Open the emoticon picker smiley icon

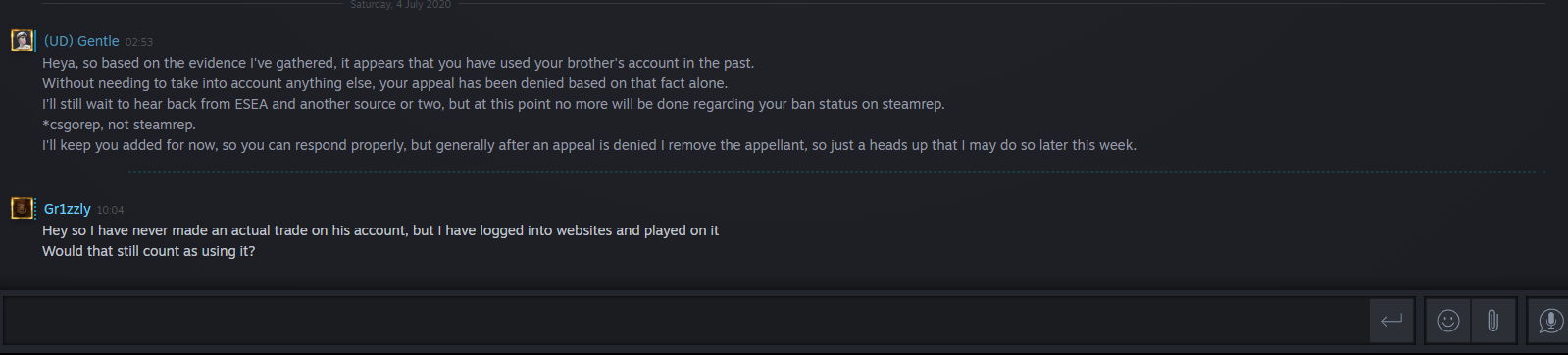click(1447, 321)
